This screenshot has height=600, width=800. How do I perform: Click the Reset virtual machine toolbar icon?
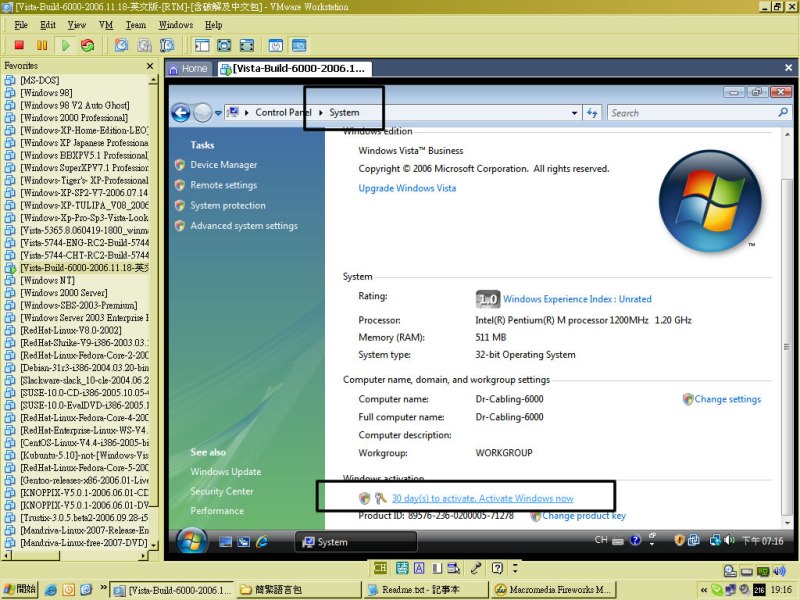(88, 45)
